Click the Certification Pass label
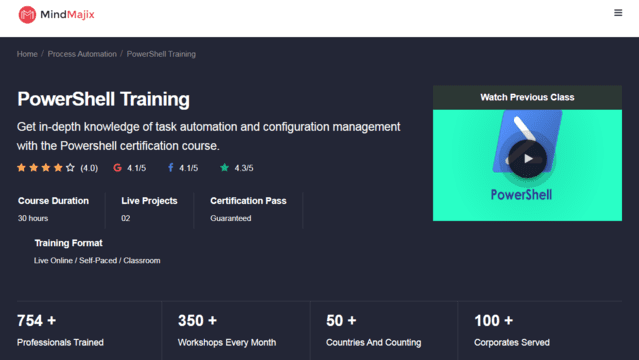The image size is (639, 360). 248,201
